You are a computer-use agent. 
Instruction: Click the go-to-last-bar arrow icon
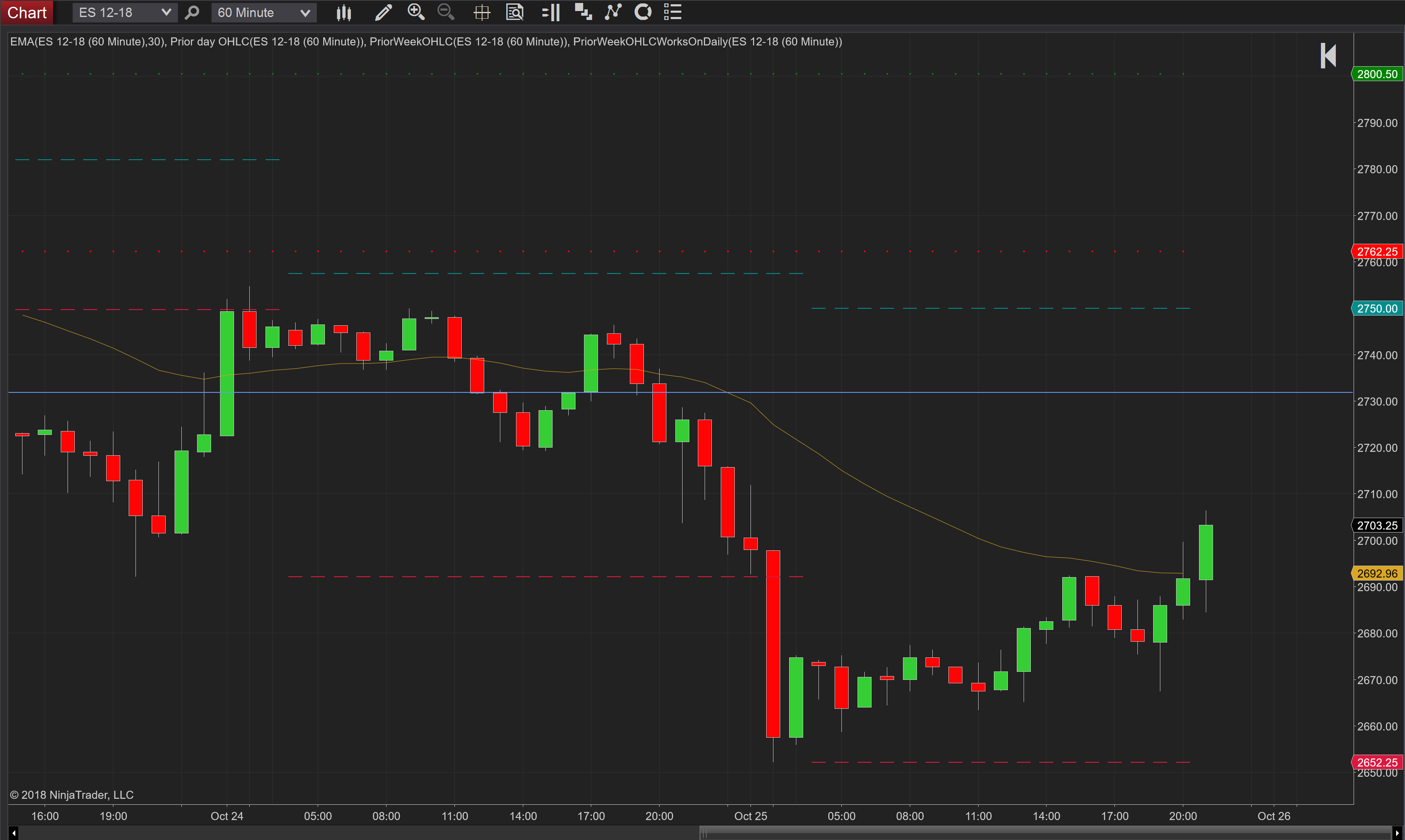coord(1329,56)
